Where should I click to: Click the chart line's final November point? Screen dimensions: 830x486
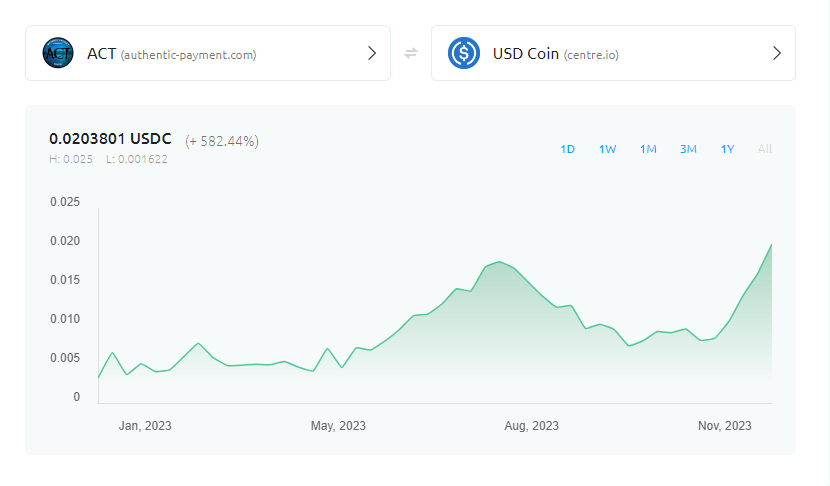click(x=771, y=245)
